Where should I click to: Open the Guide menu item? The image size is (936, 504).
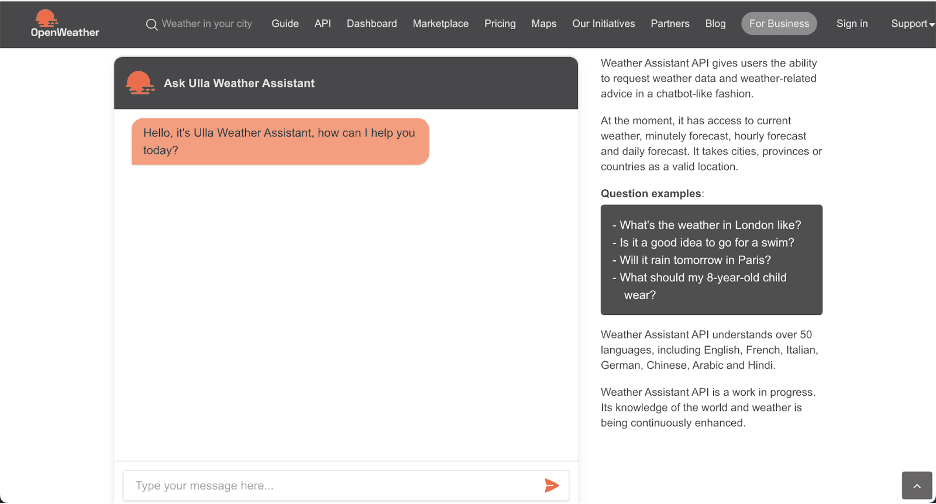pos(285,24)
